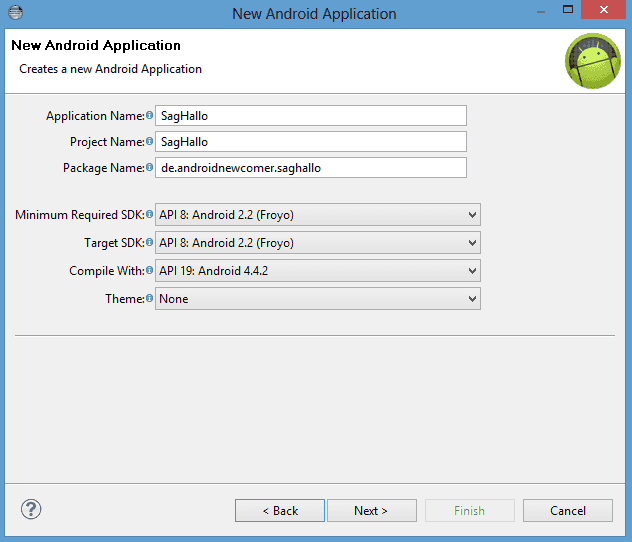This screenshot has height=542, width=632.
Task: Click the info icon beside Application Name
Action: click(150, 115)
